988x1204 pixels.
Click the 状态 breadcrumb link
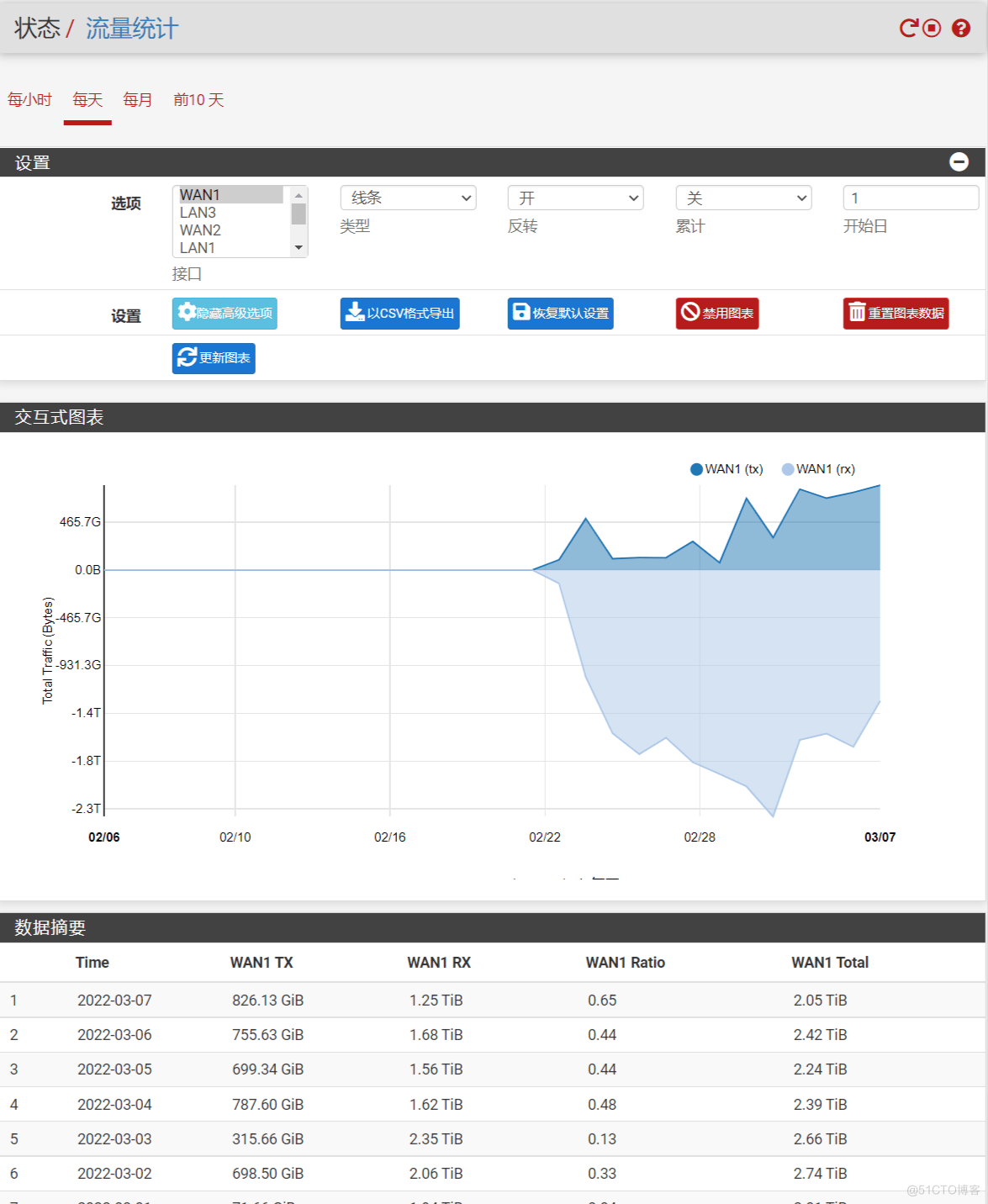[x=37, y=29]
